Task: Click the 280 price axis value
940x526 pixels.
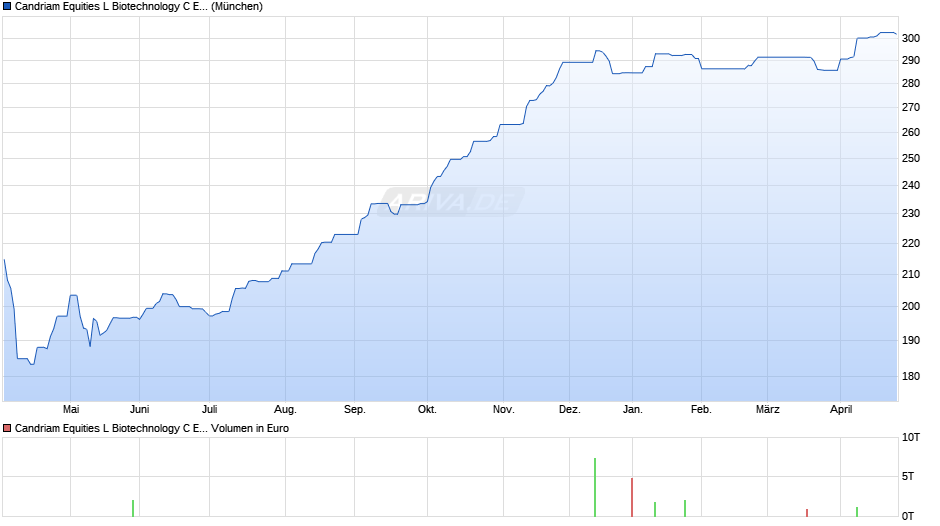Action: 911,83
